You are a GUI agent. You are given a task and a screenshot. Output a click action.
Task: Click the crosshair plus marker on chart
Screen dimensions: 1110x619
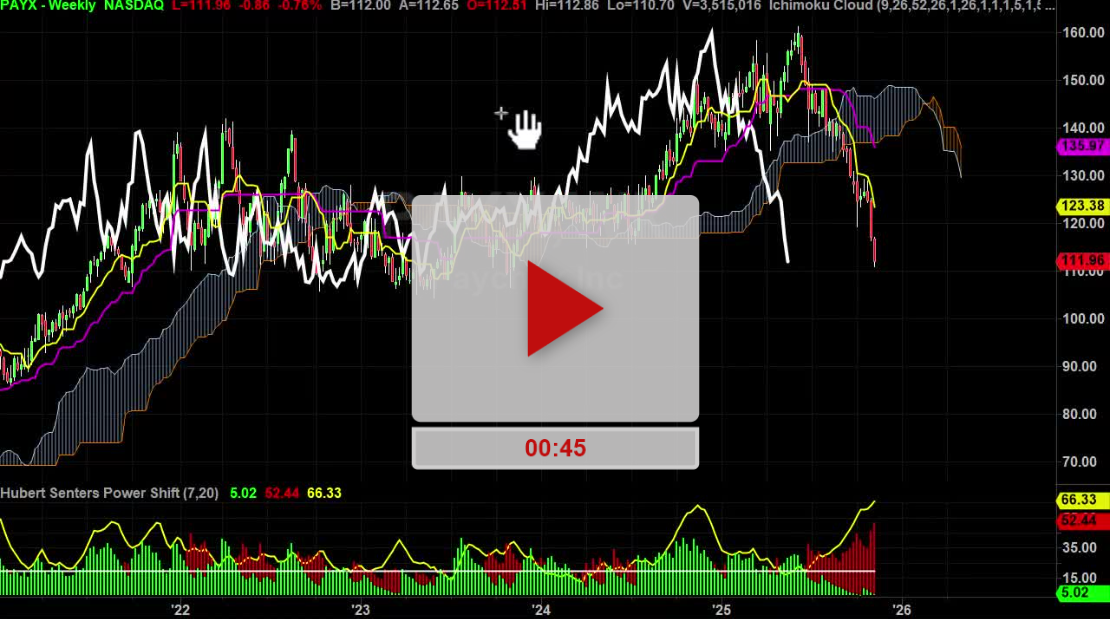tap(501, 113)
